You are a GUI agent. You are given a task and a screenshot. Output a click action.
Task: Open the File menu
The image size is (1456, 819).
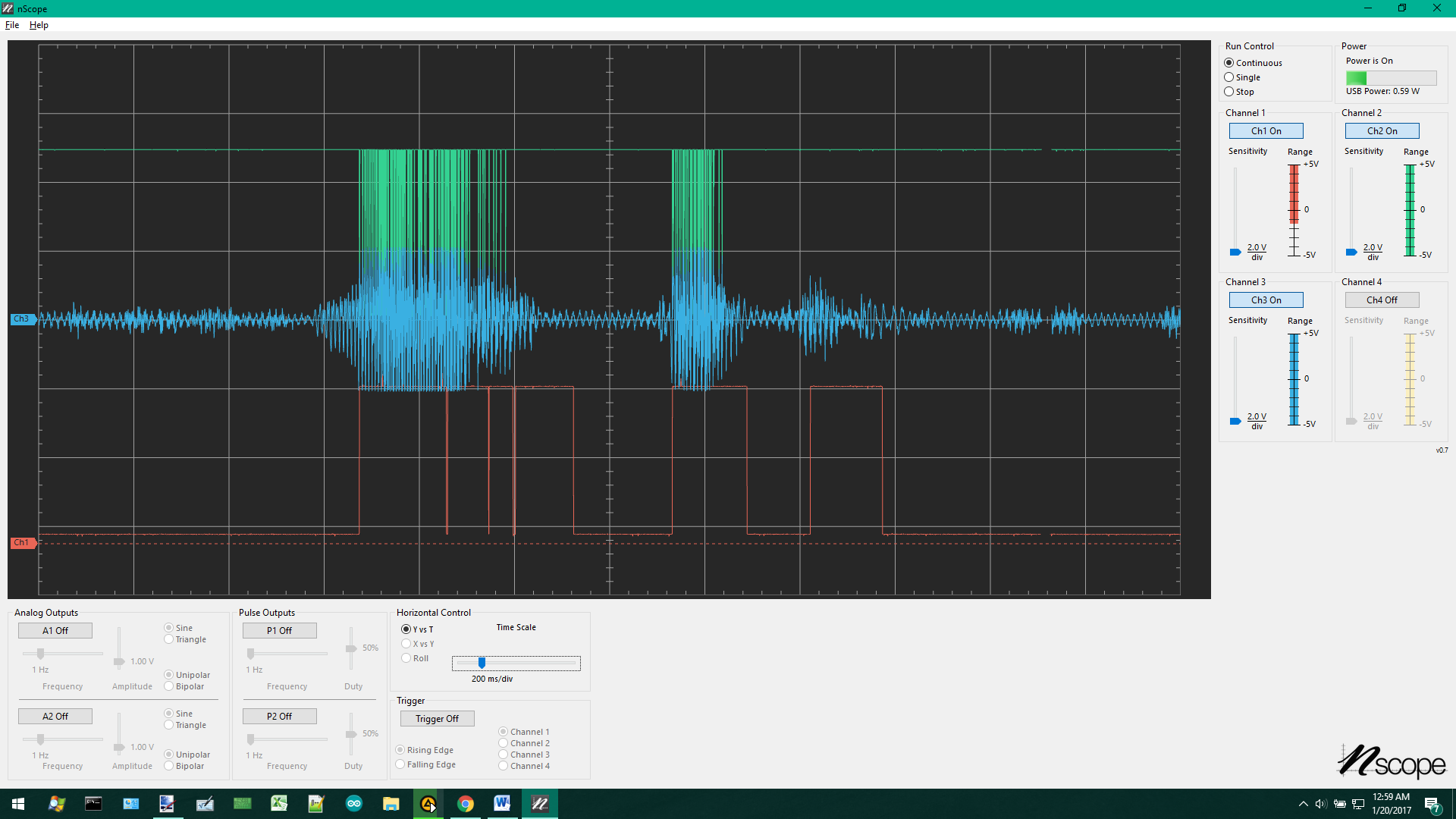[12, 24]
